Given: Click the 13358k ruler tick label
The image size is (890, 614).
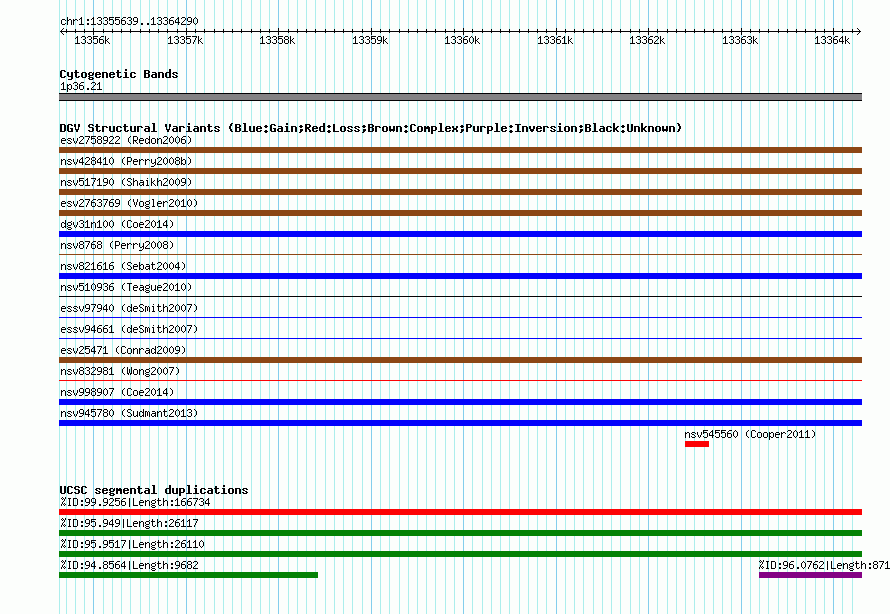Looking at the screenshot, I should pyautogui.click(x=277, y=40).
